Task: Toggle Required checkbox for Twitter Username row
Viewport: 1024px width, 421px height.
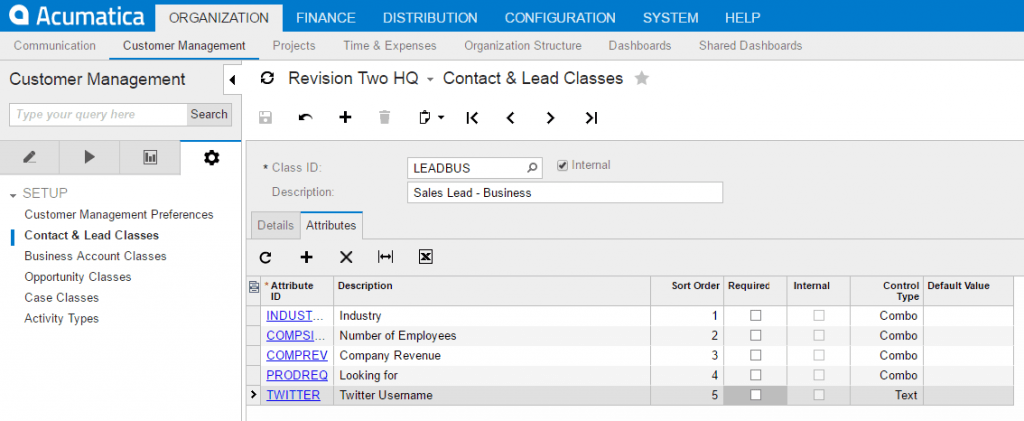Action: pos(756,395)
